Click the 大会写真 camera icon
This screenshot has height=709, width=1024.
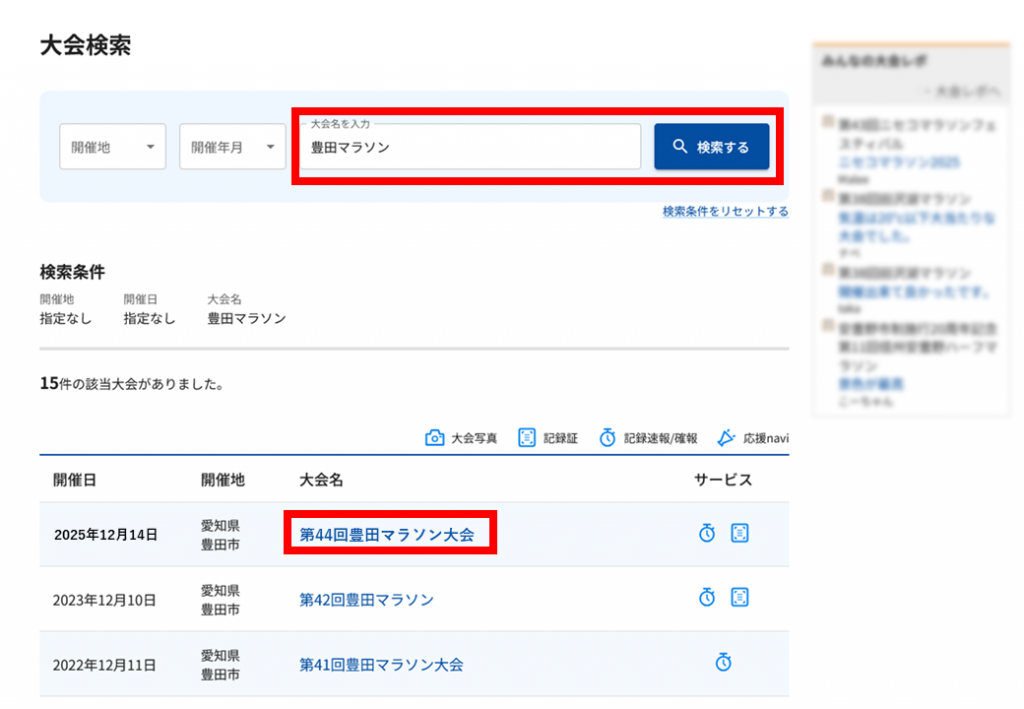pyautogui.click(x=434, y=438)
